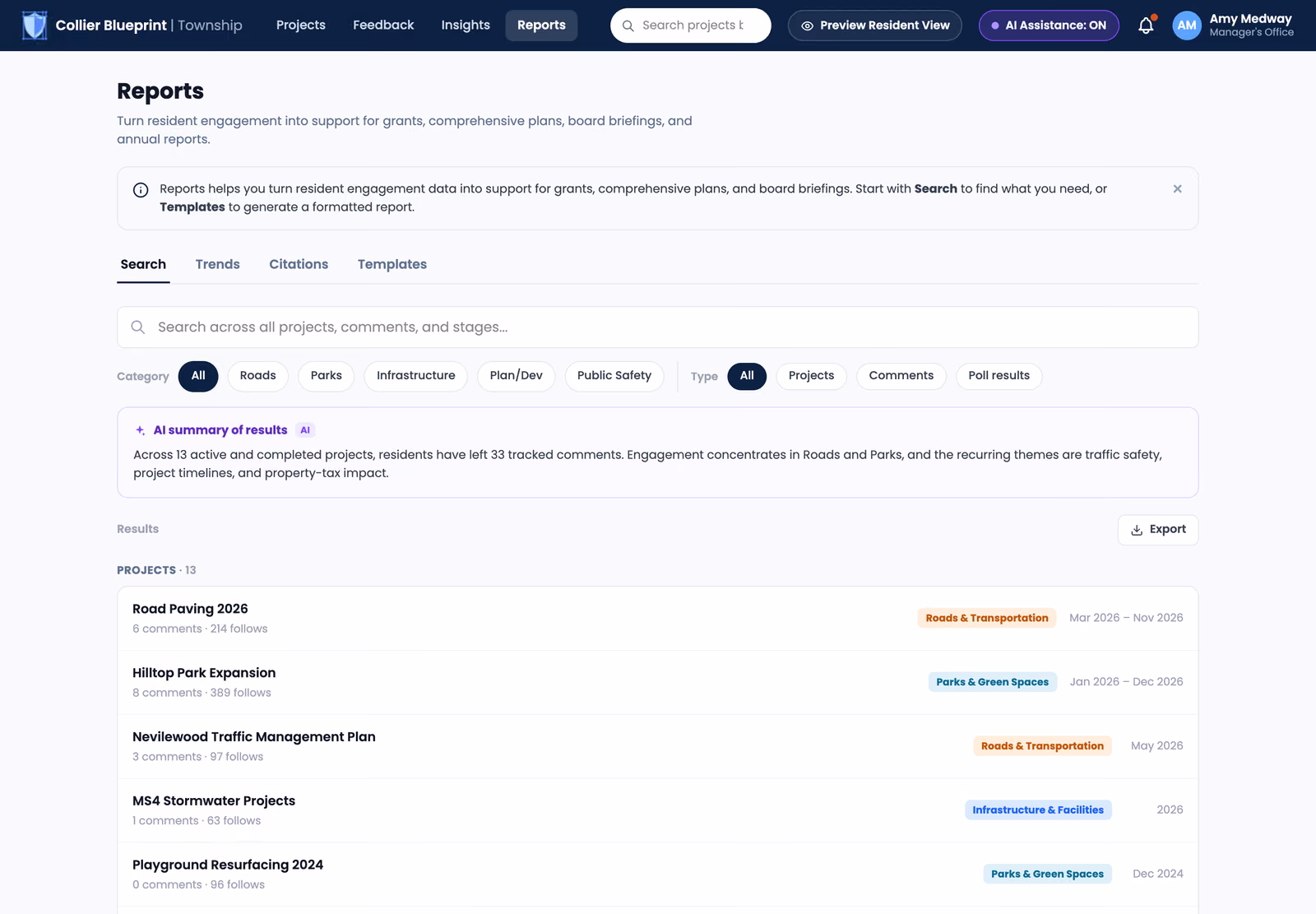This screenshot has height=914, width=1316.
Task: Click the search across all projects field
Action: [657, 327]
